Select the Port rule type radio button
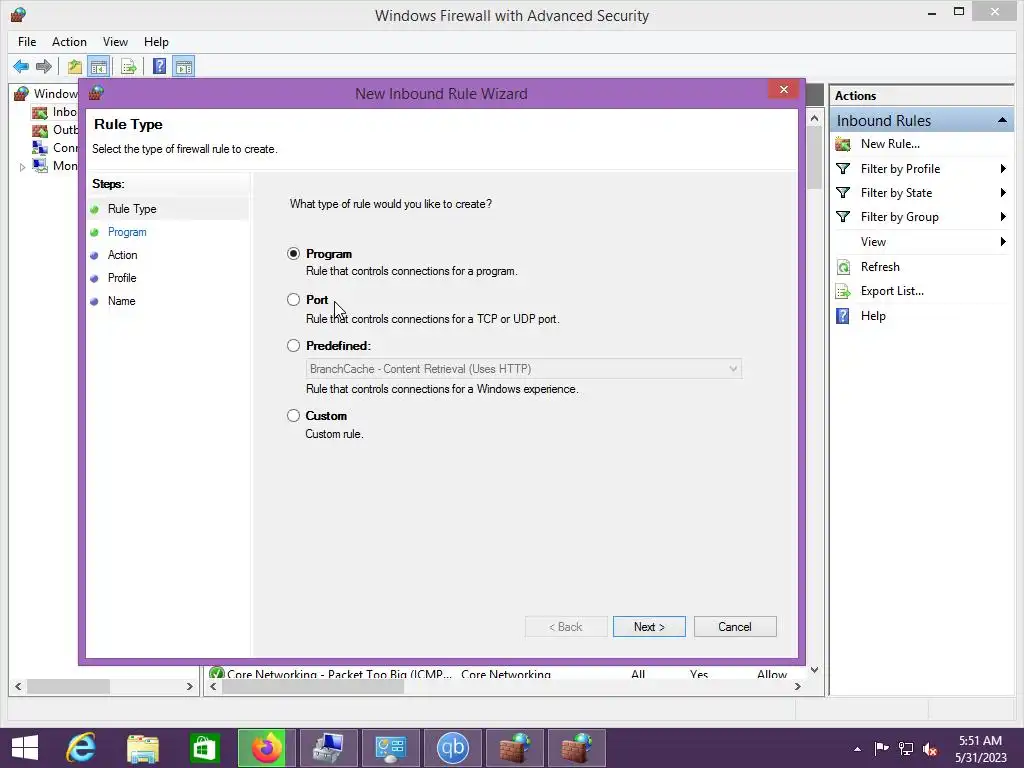This screenshot has height=768, width=1024. pos(293,300)
